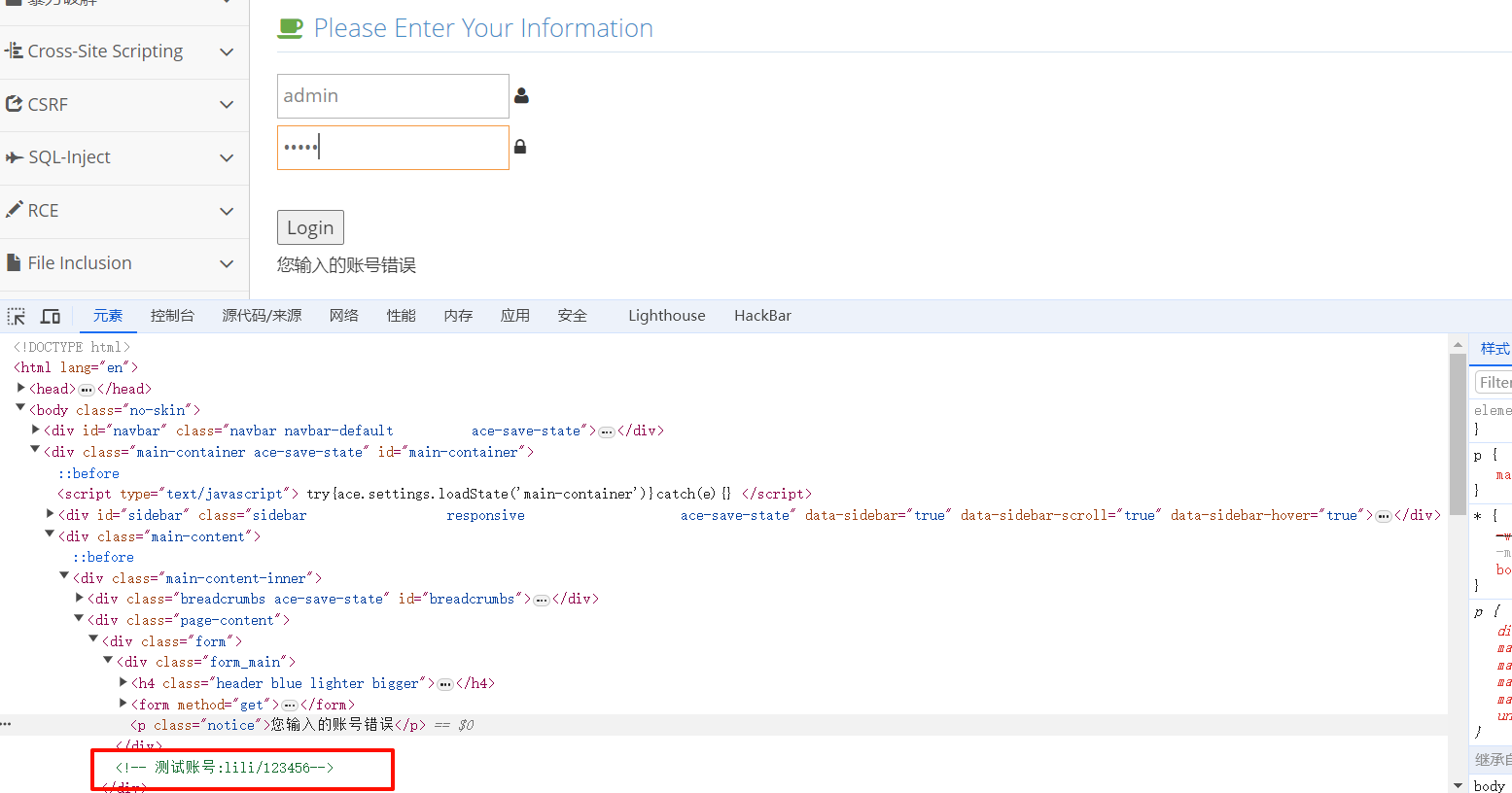Open the 性能 performance tab
Image resolution: width=1512 pixels, height=793 pixels.
401,316
